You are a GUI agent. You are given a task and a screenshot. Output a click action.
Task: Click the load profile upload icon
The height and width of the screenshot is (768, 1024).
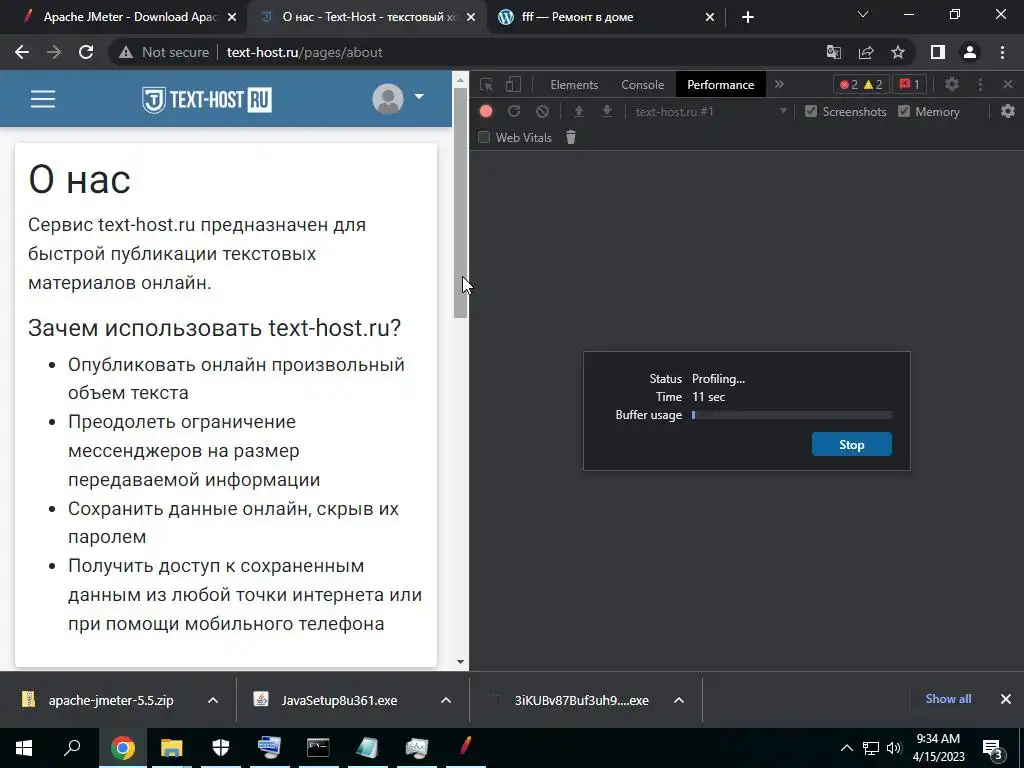click(x=579, y=112)
